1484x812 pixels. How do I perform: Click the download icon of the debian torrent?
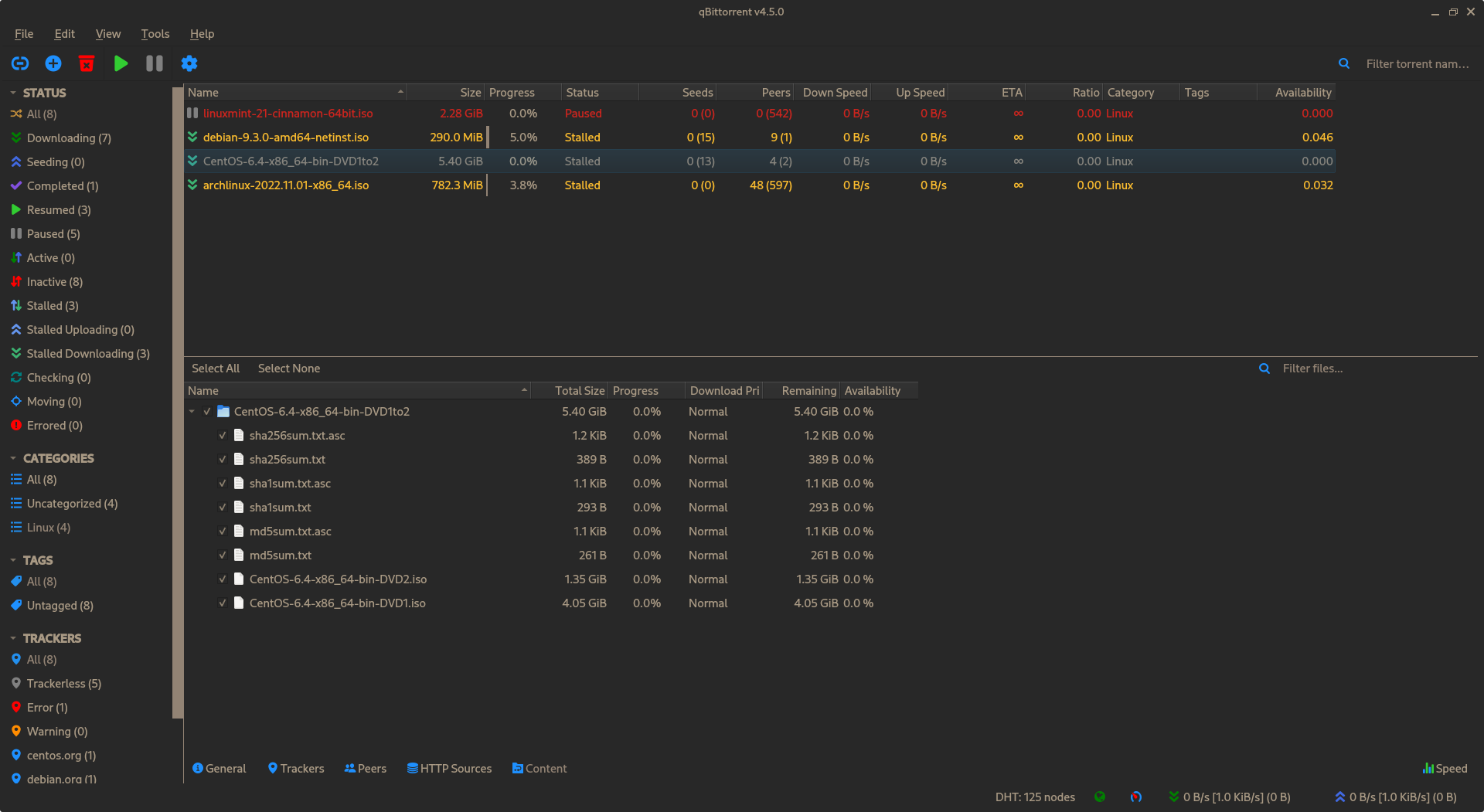point(192,137)
